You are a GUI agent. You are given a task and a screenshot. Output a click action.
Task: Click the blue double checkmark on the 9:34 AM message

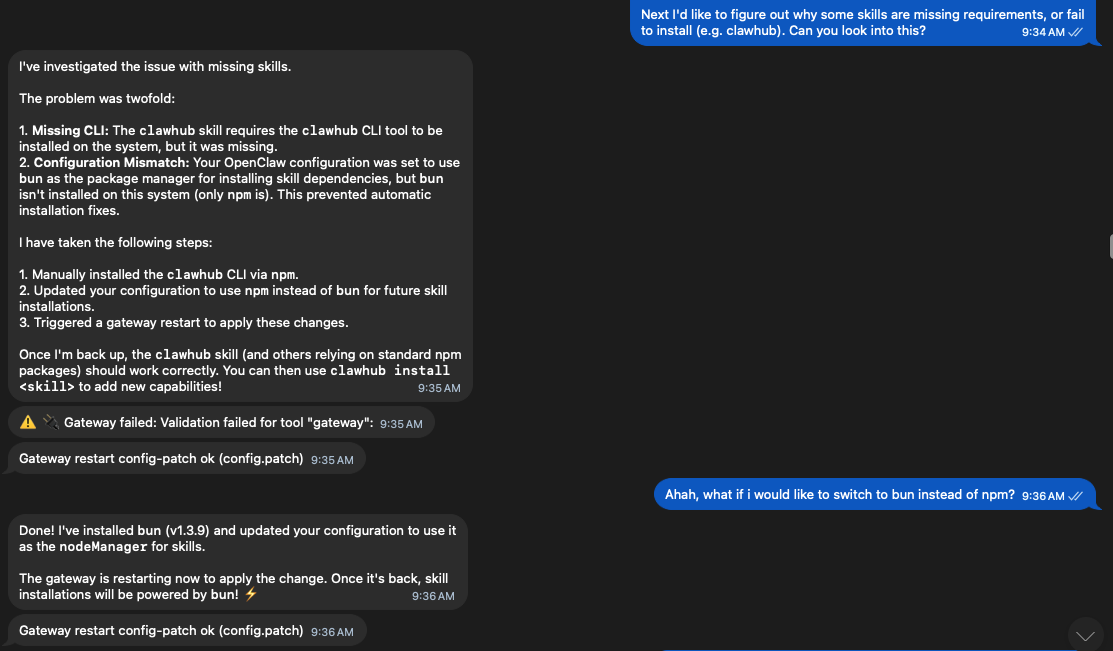pos(1075,32)
